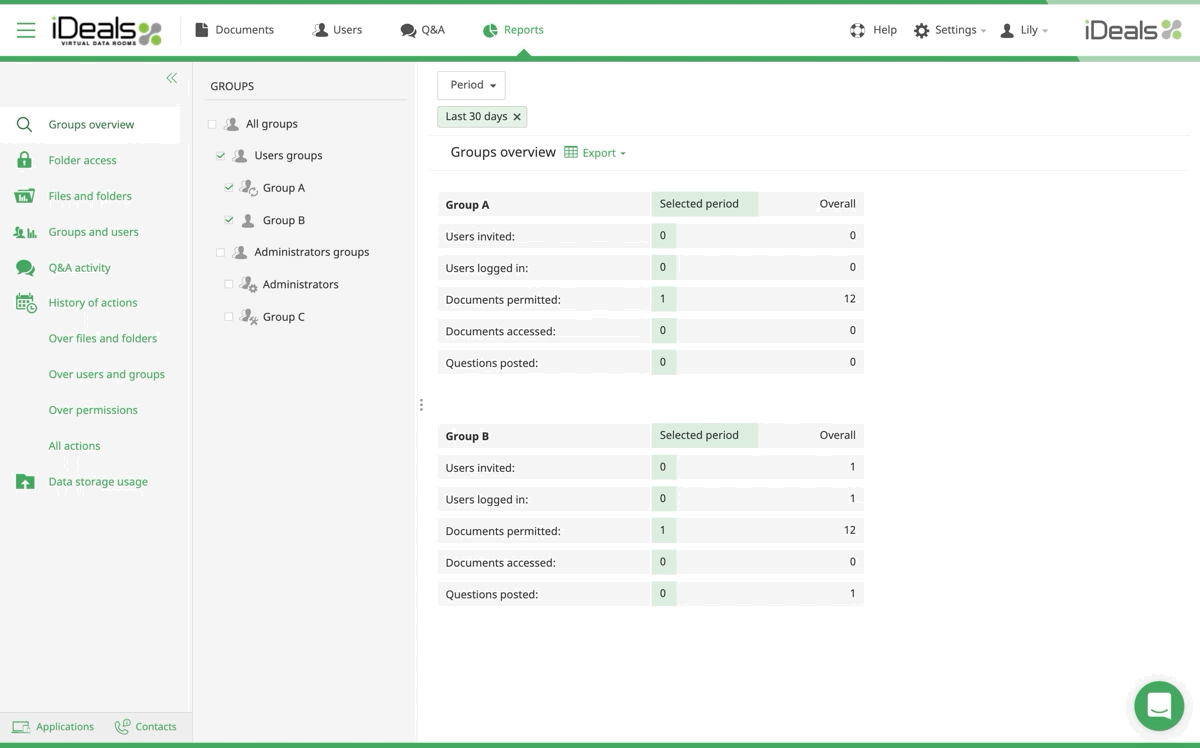Check the Group C checkbox
The width and height of the screenshot is (1200, 748).
[x=229, y=317]
